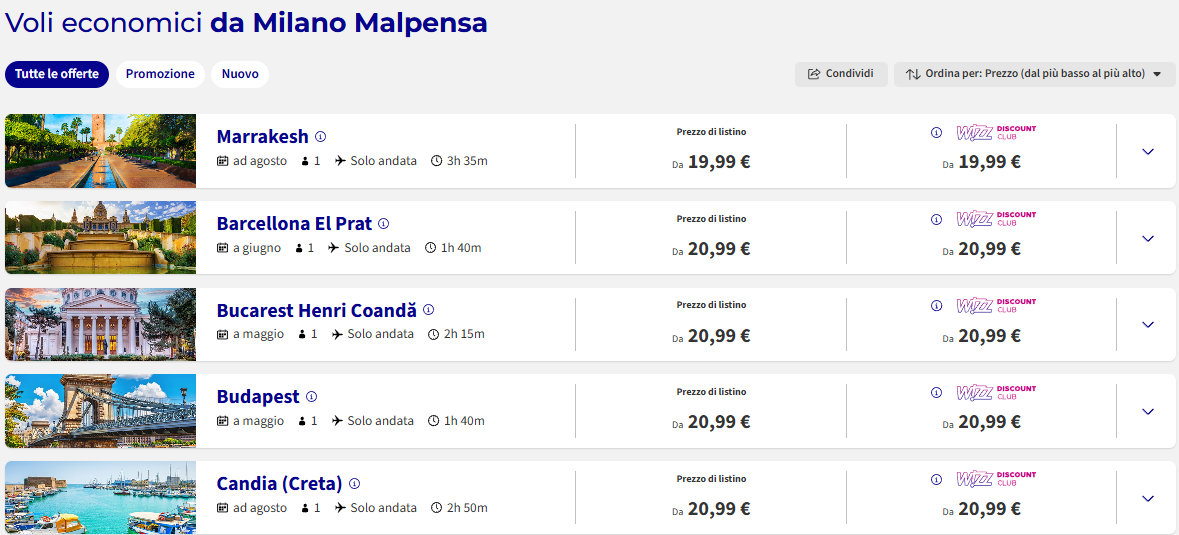Switch to the 'Promozione' filter tab

[160, 74]
